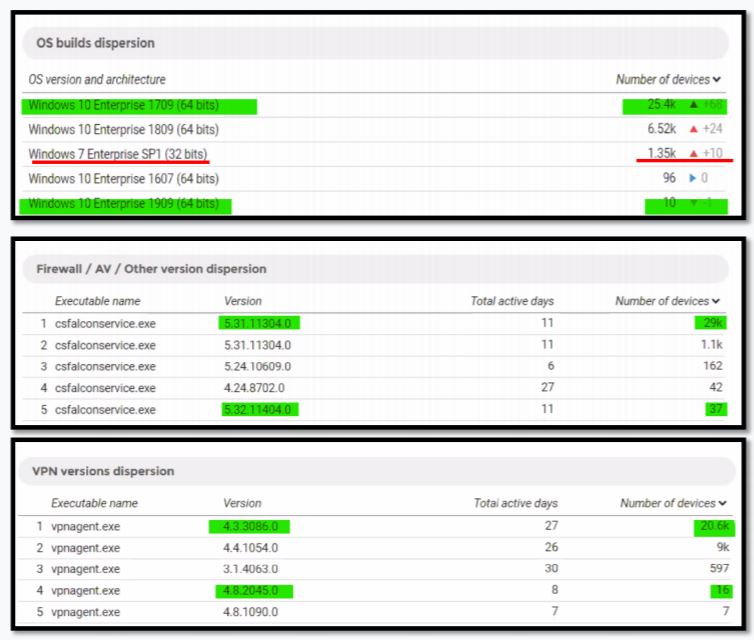Image resolution: width=754 pixels, height=640 pixels.
Task: Click blue arrow trend icon for Windows 10 1607
Action: click(690, 179)
